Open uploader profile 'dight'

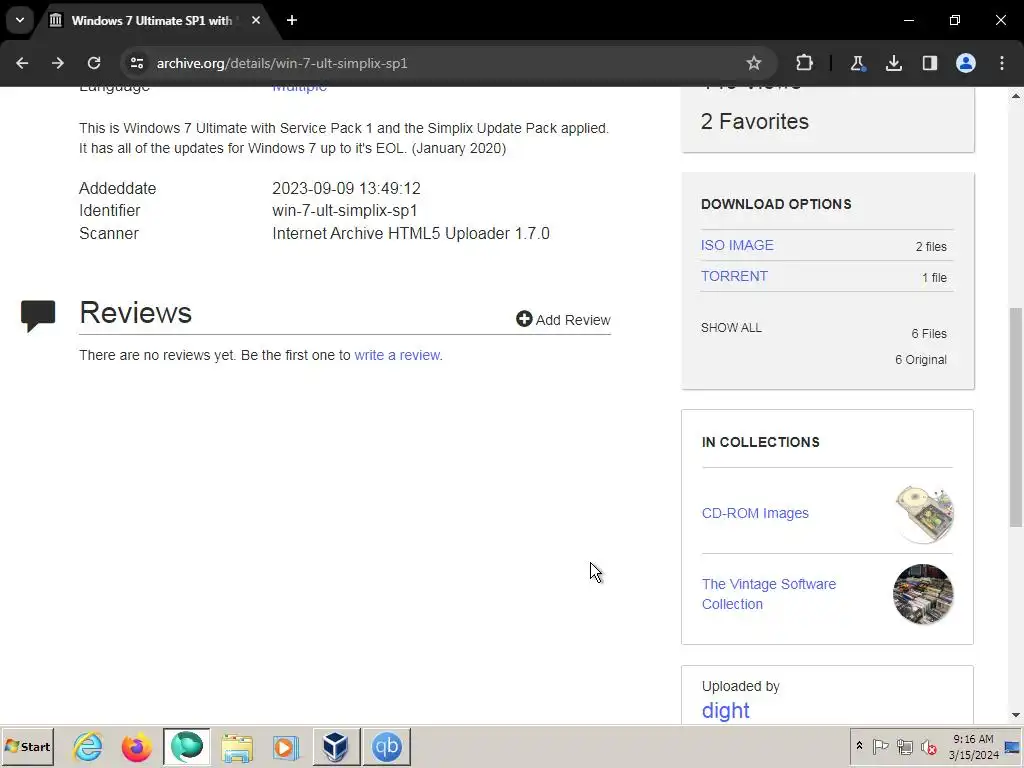coord(726,711)
